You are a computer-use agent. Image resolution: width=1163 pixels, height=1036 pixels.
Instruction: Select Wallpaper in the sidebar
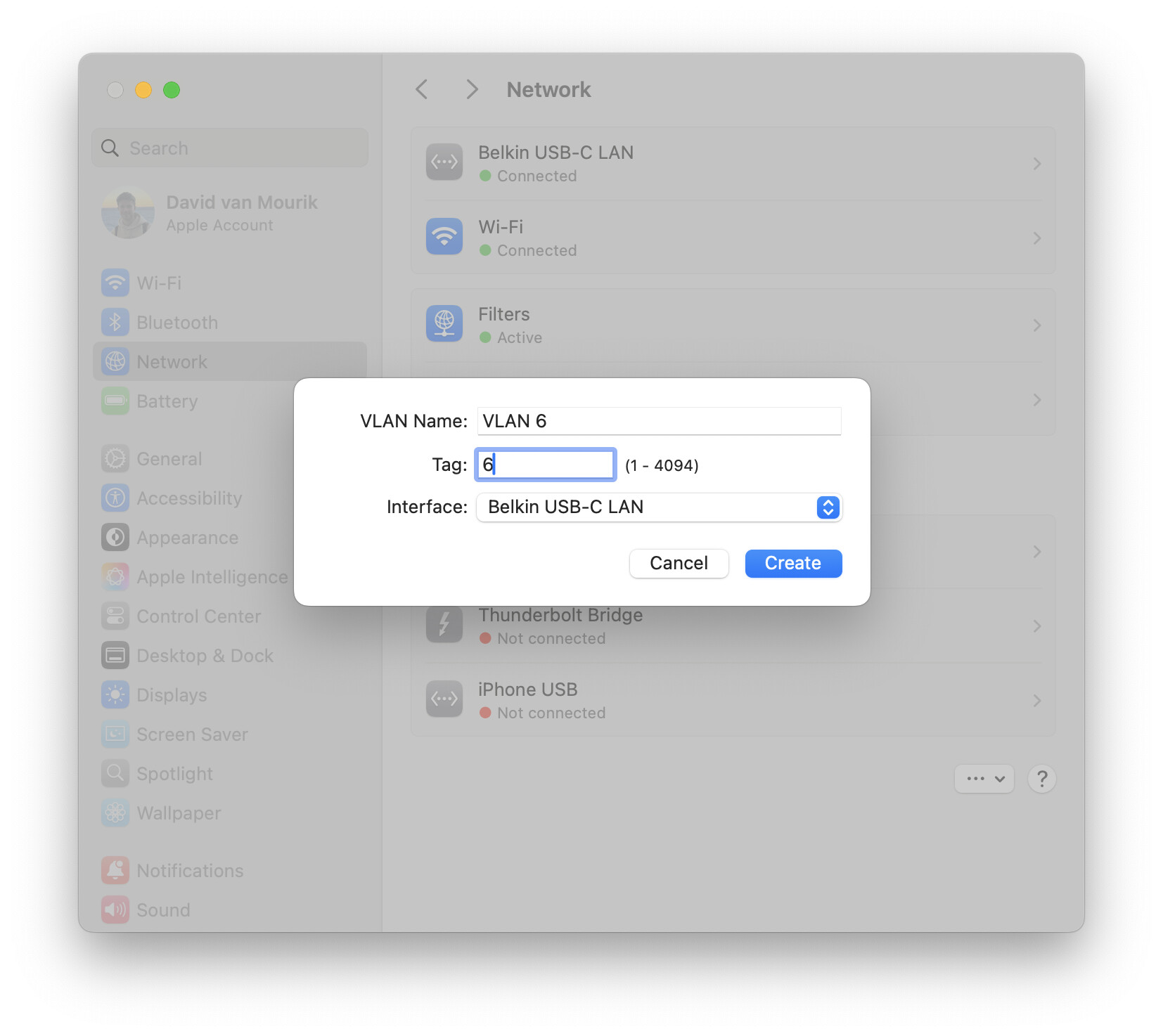[178, 813]
